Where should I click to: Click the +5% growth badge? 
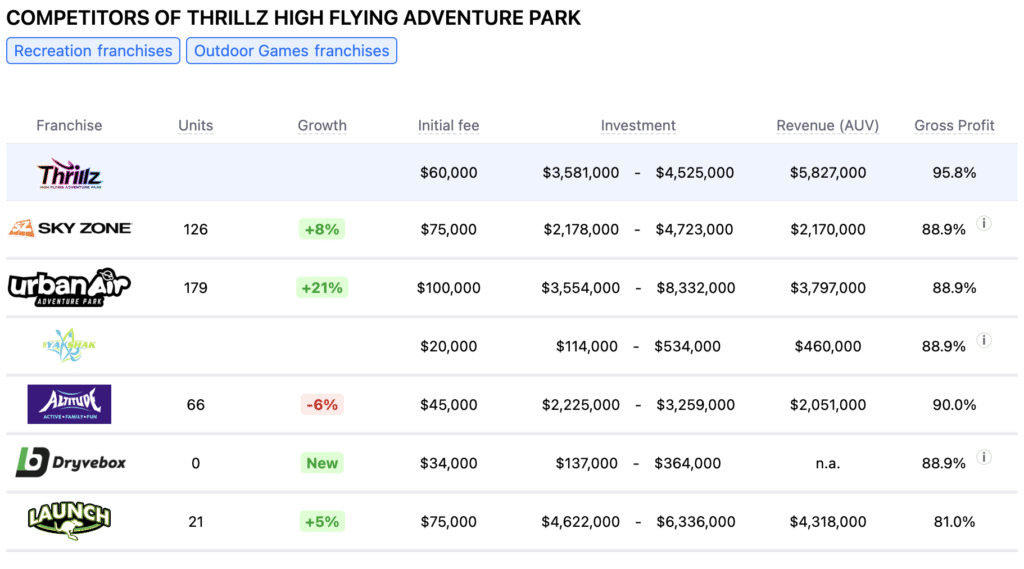tap(322, 521)
